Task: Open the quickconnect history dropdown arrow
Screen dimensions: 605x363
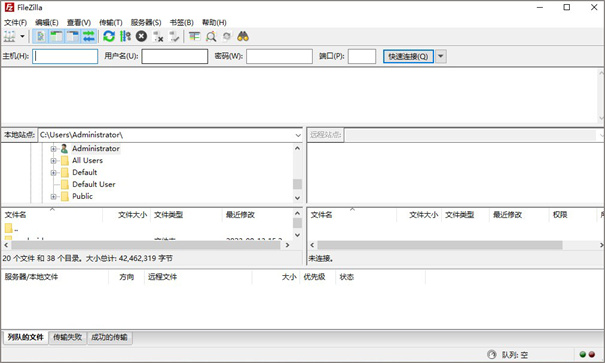Action: pos(441,56)
